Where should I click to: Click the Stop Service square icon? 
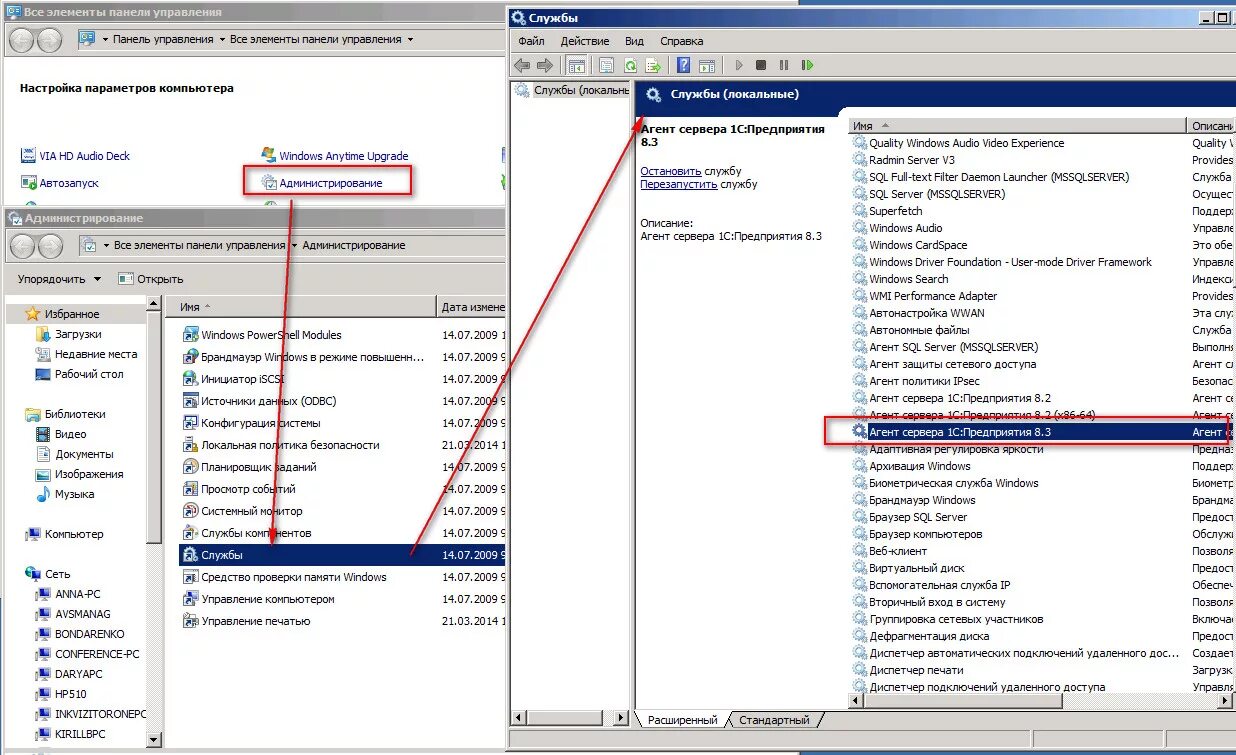pyautogui.click(x=761, y=65)
